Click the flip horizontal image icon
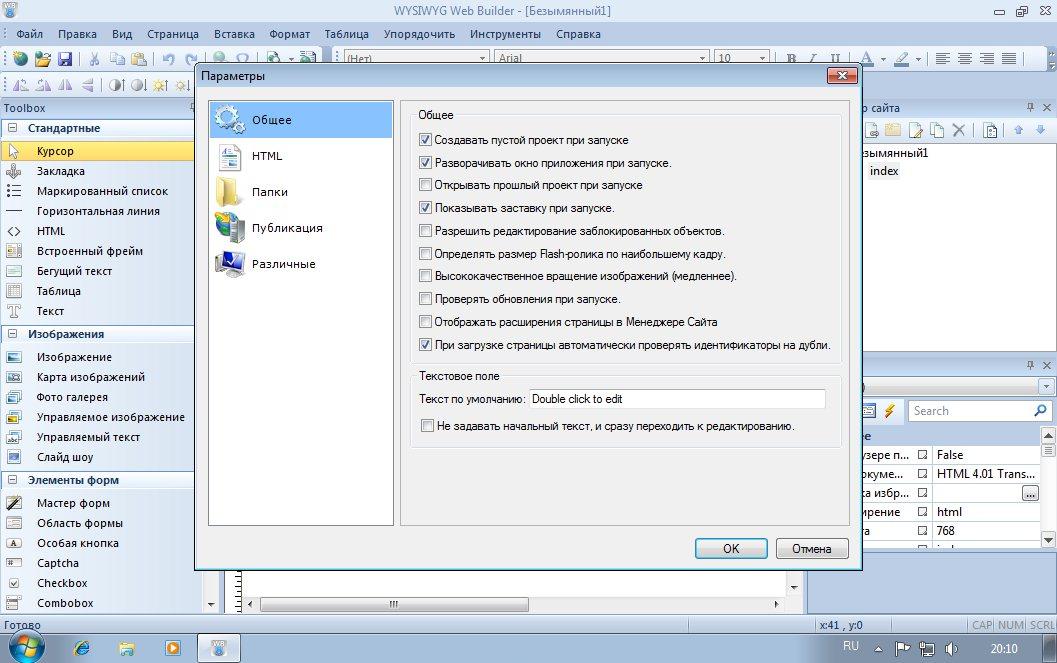 click(65, 85)
